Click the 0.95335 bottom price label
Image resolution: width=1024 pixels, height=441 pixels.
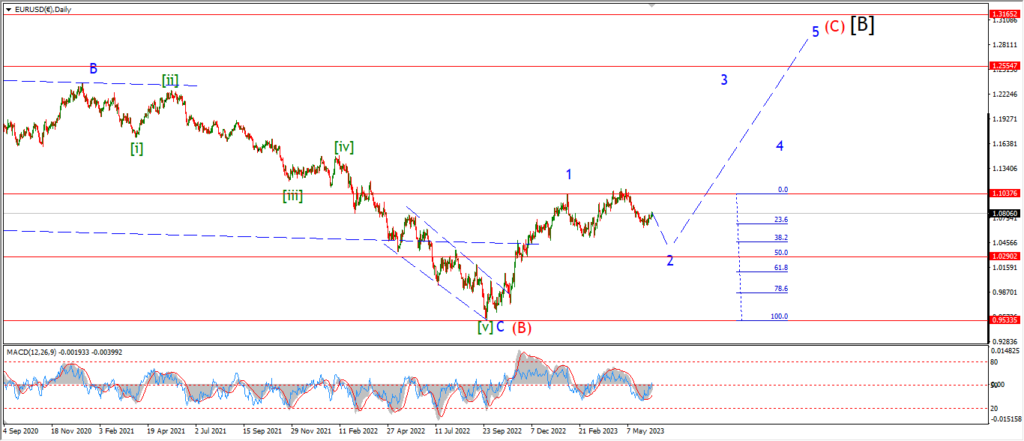pos(1004,320)
